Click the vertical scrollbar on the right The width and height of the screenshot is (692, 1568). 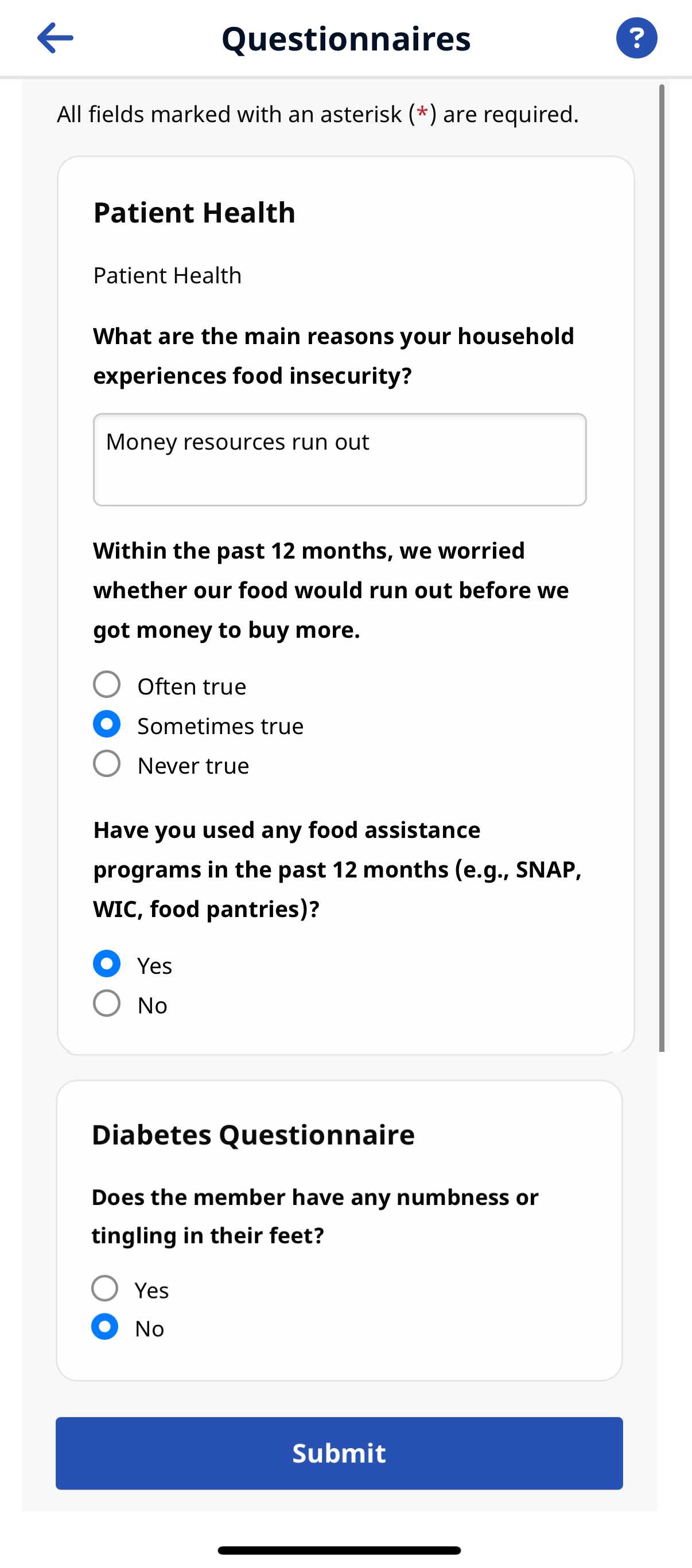coord(662,566)
